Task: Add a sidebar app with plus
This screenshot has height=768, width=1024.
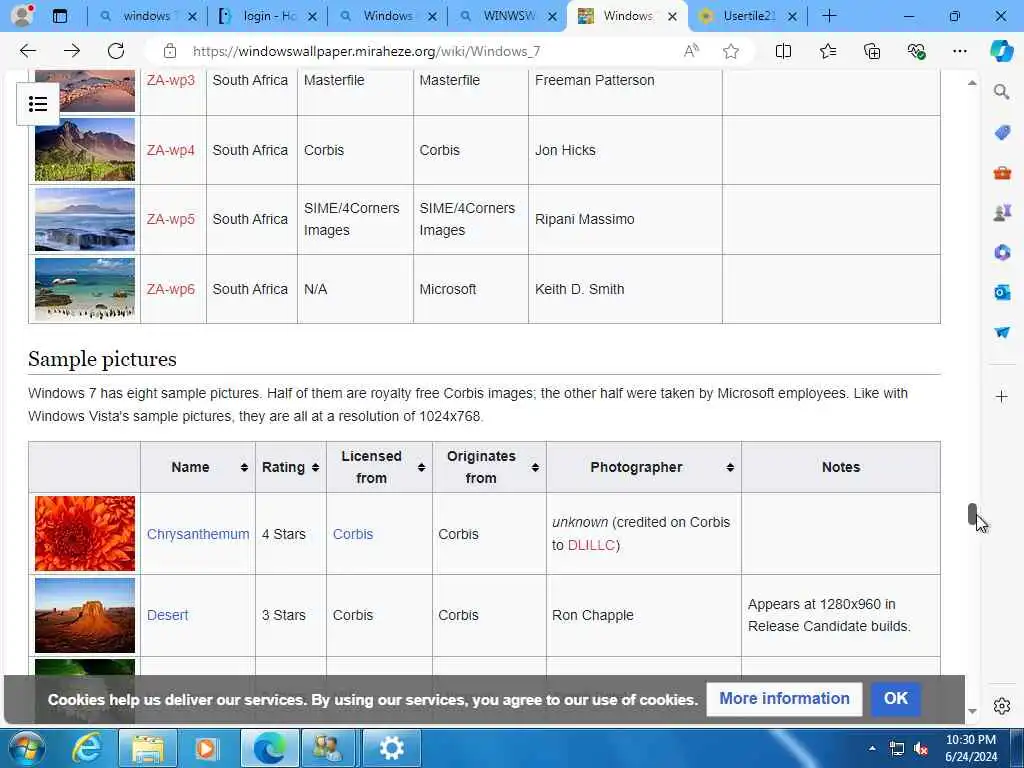Action: pos(1001,396)
